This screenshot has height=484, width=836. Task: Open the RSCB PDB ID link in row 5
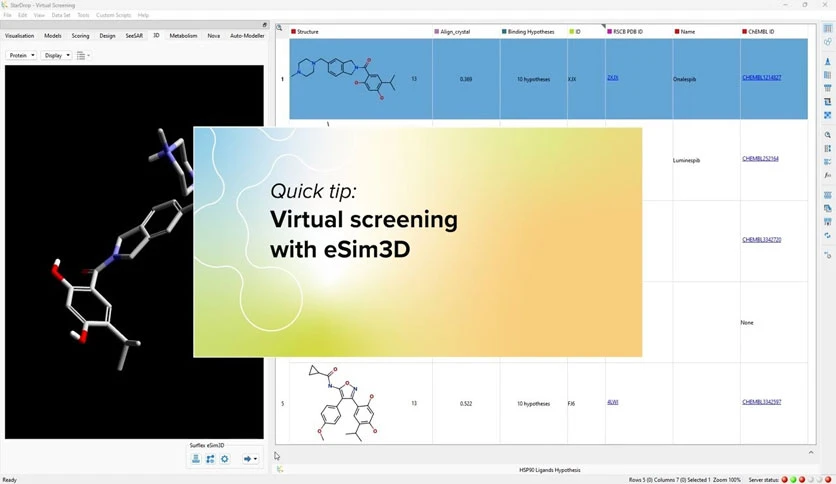pyautogui.click(x=613, y=402)
